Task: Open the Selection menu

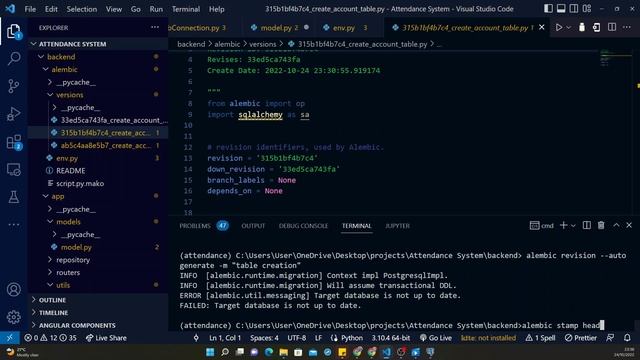Action: pos(82,9)
